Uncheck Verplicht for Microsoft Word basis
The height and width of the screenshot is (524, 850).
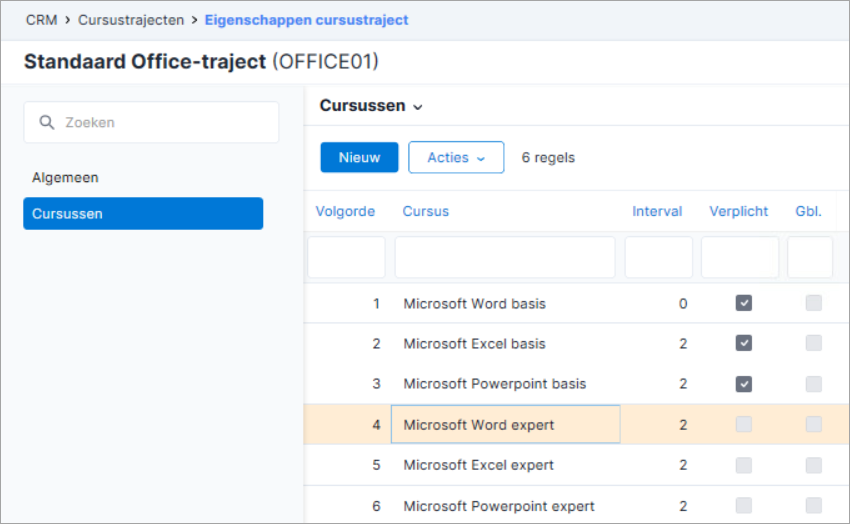pyautogui.click(x=744, y=303)
